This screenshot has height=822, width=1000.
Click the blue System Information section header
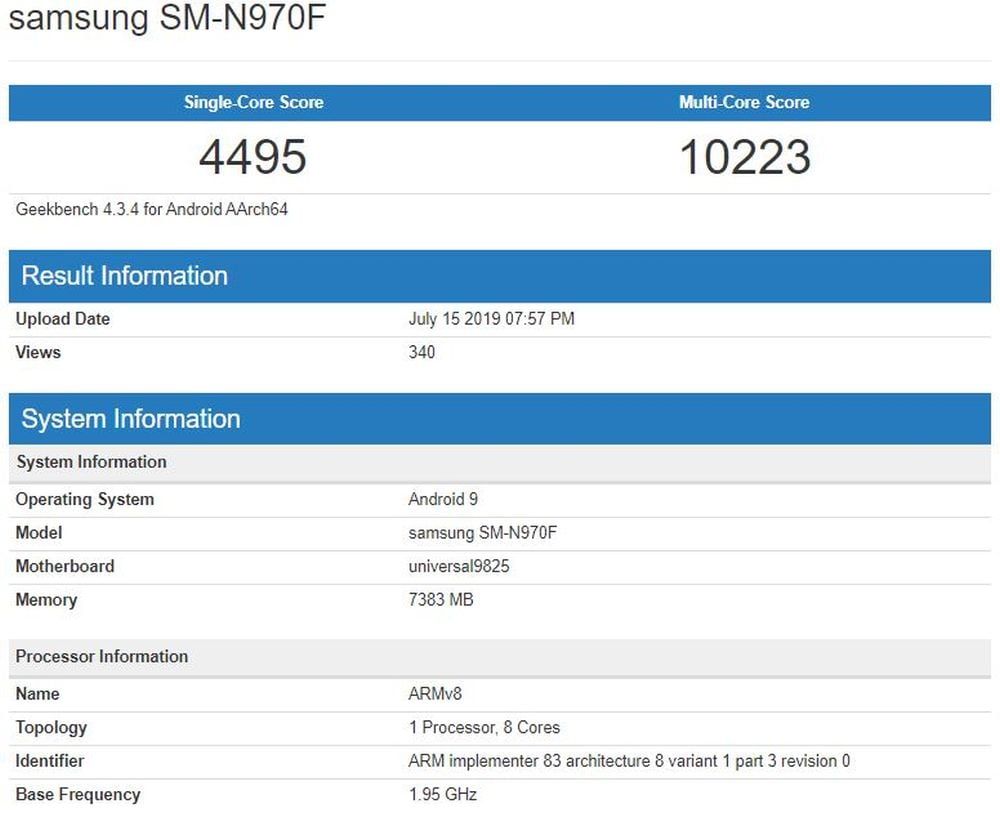coord(131,419)
